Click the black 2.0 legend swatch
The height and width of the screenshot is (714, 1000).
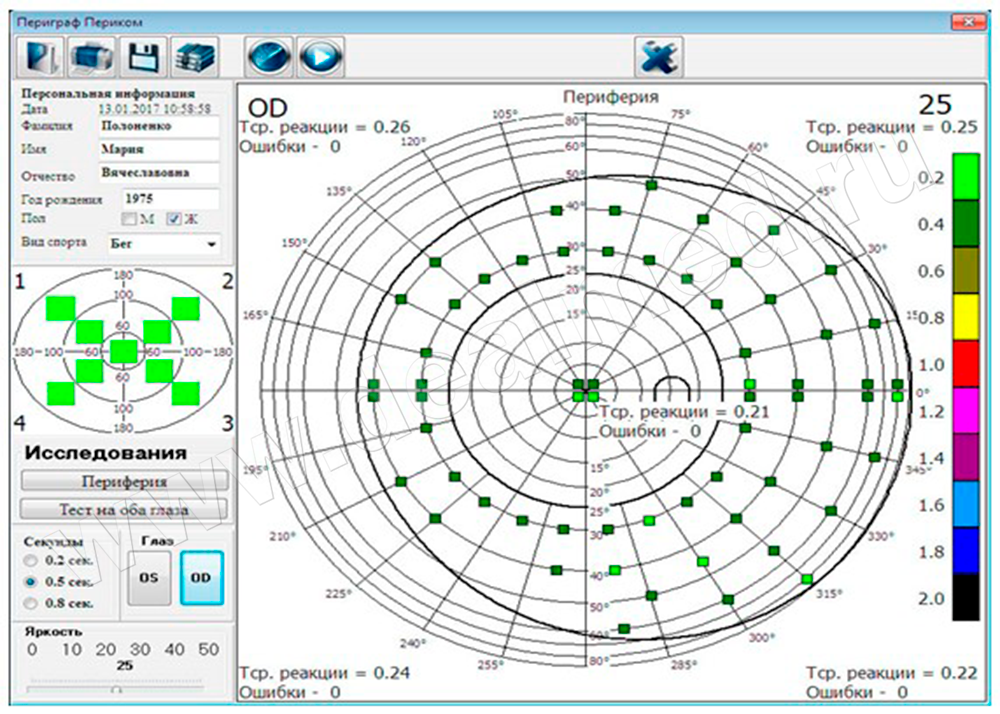(x=966, y=597)
